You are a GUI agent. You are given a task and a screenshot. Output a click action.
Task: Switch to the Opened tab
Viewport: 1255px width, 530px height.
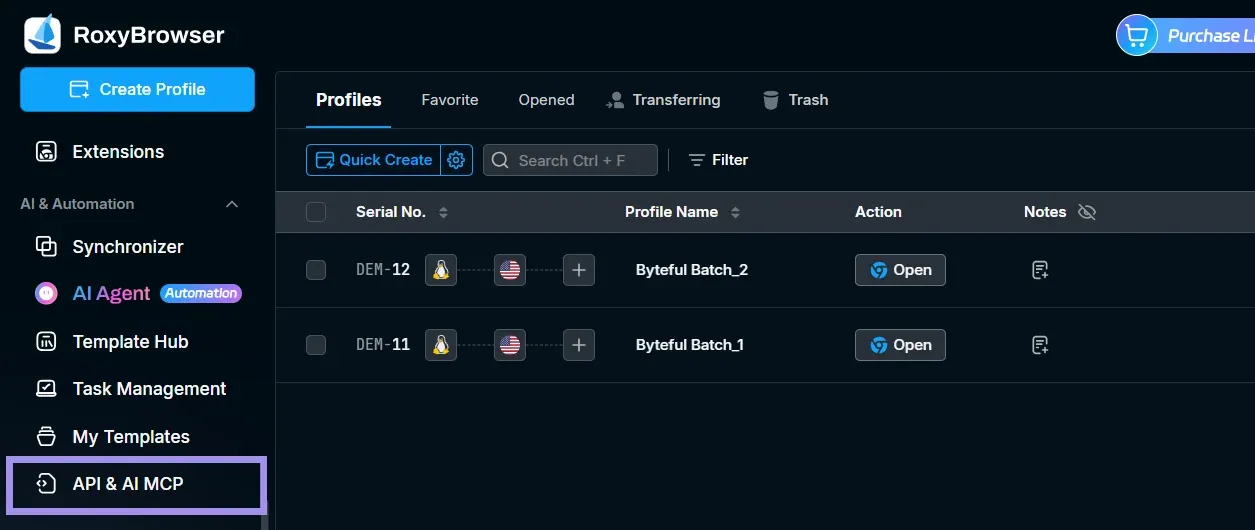[x=546, y=100]
